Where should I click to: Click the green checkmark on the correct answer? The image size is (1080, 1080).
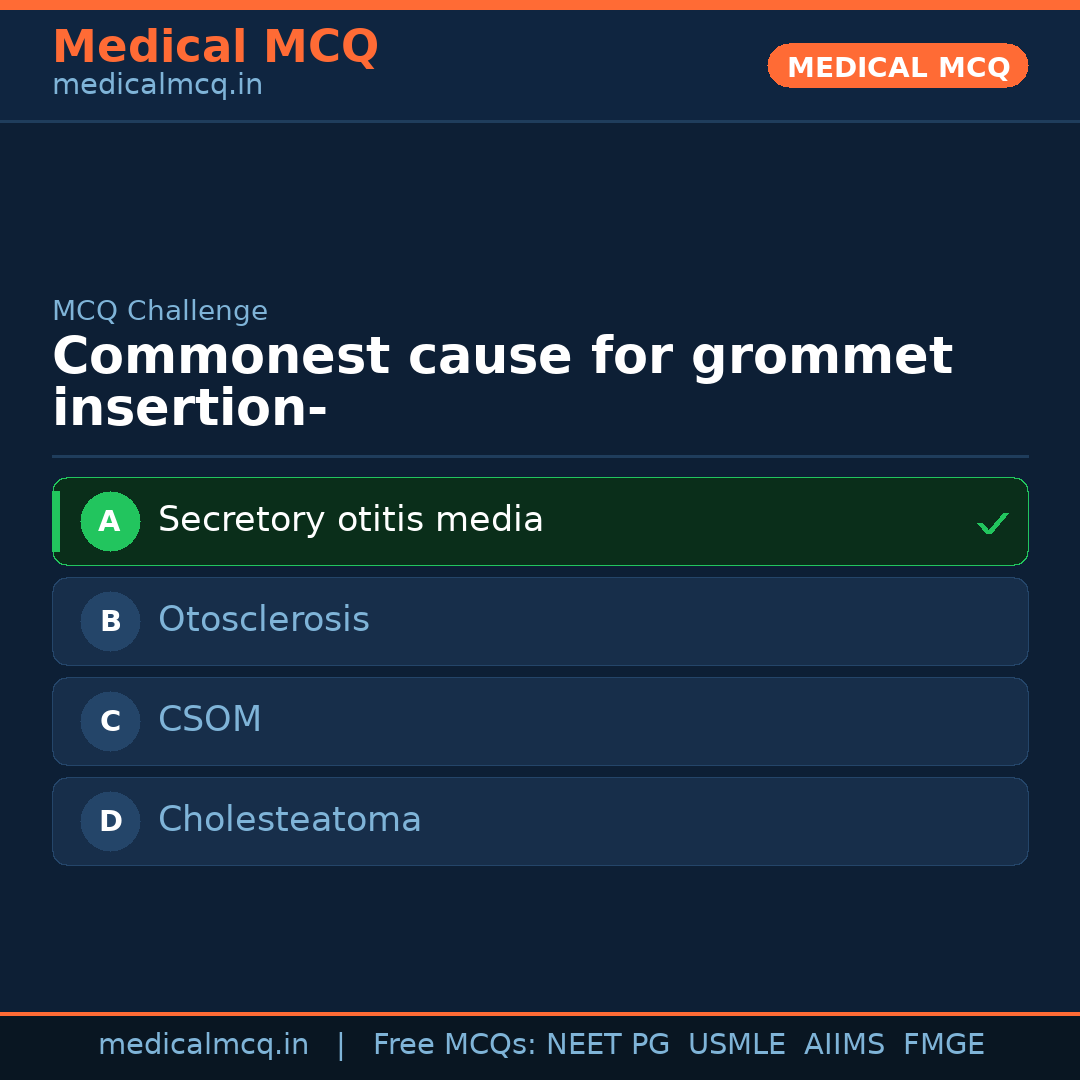(992, 523)
